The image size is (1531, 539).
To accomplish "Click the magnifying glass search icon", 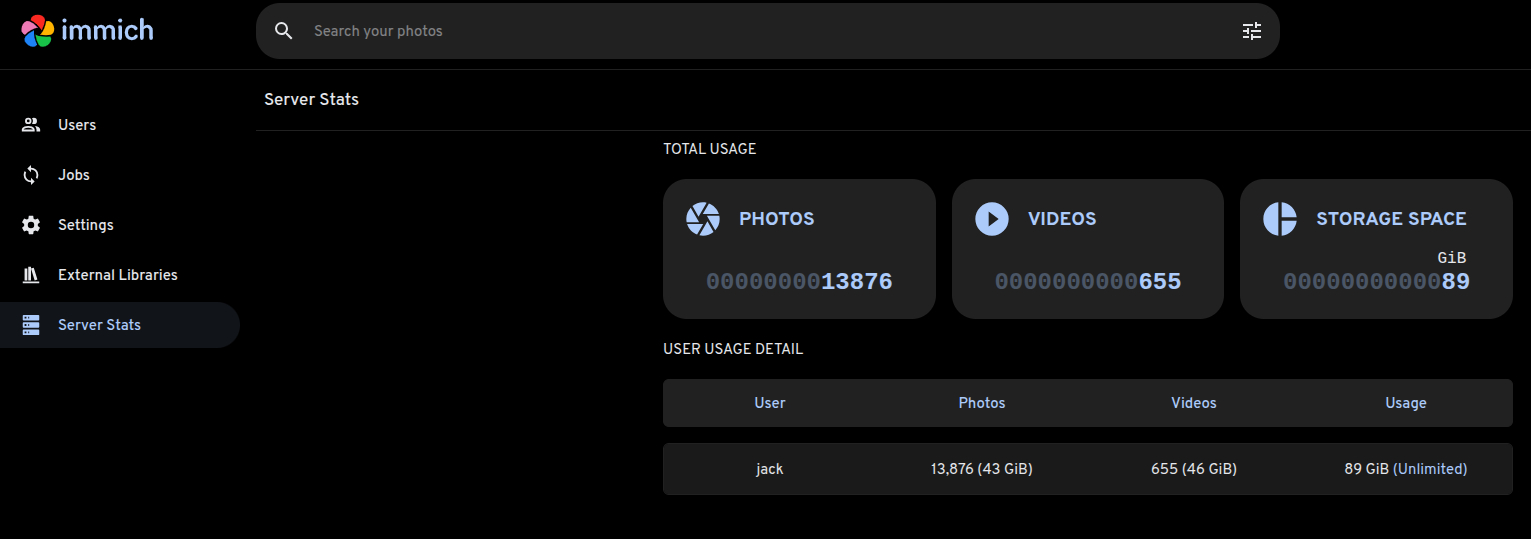I will point(284,31).
